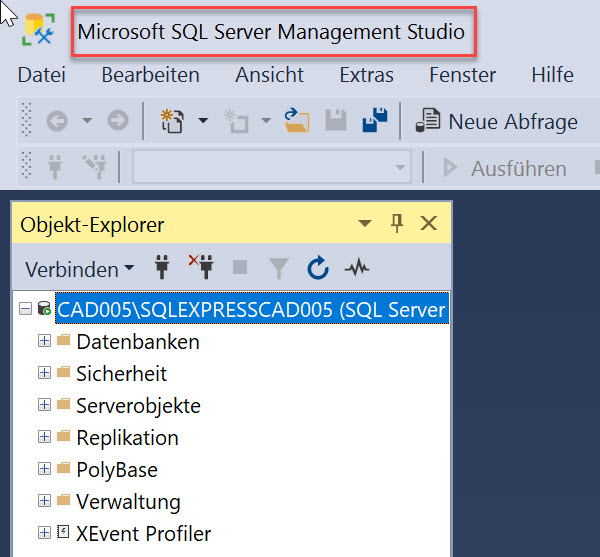The height and width of the screenshot is (557, 600).
Task: Close the Objekt-Explorer panel
Action: click(429, 223)
